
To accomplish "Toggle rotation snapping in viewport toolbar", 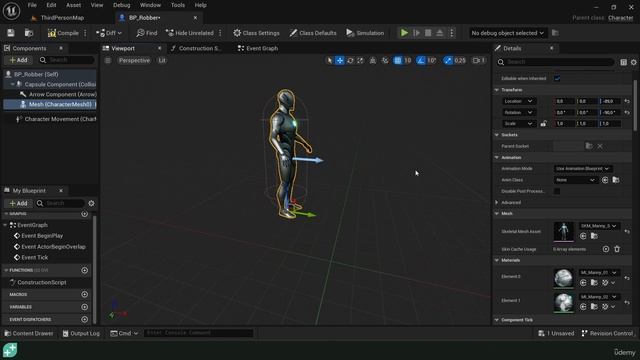I will [x=421, y=60].
